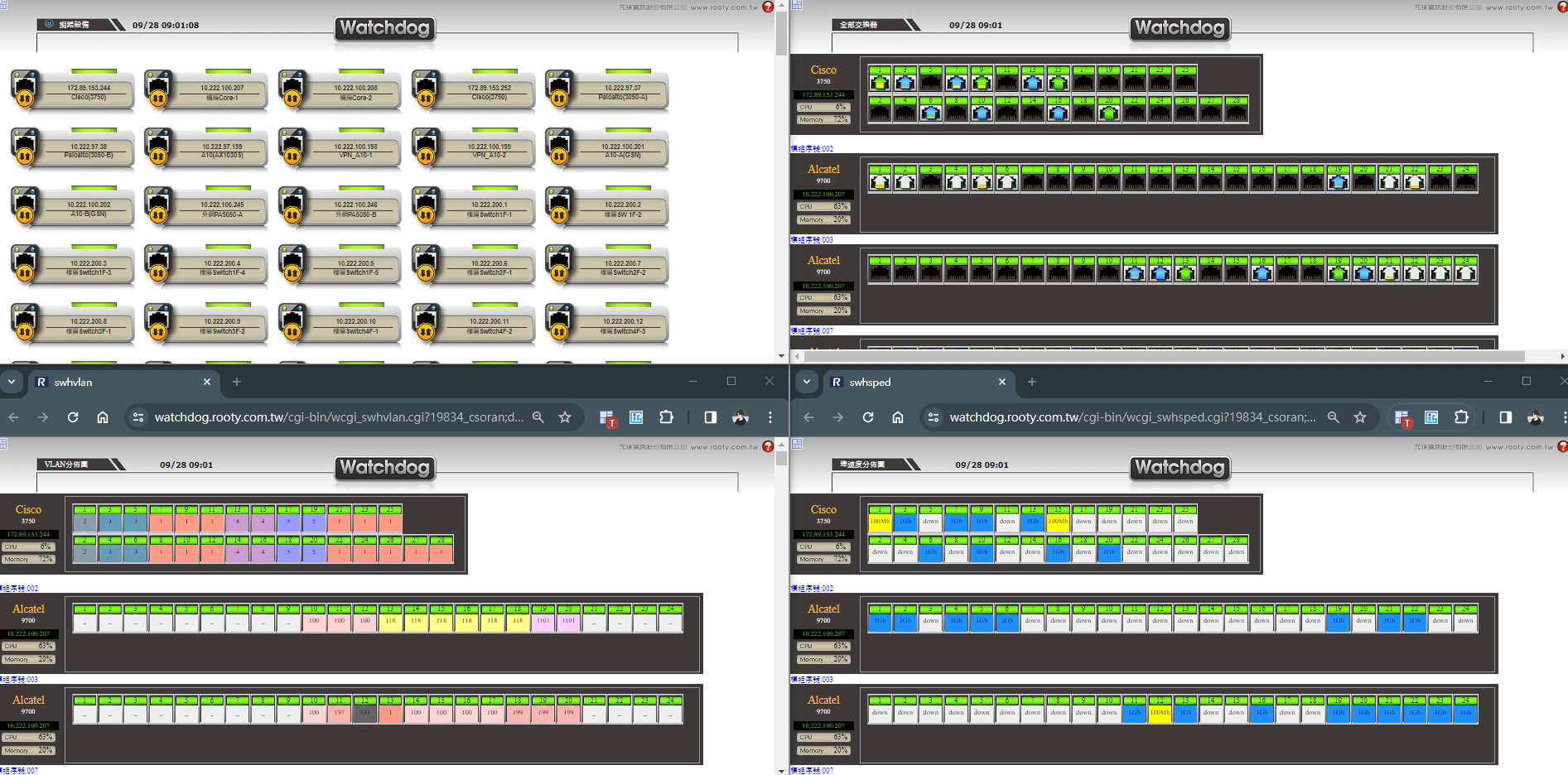Switch to the swhvlan tab

[116, 382]
